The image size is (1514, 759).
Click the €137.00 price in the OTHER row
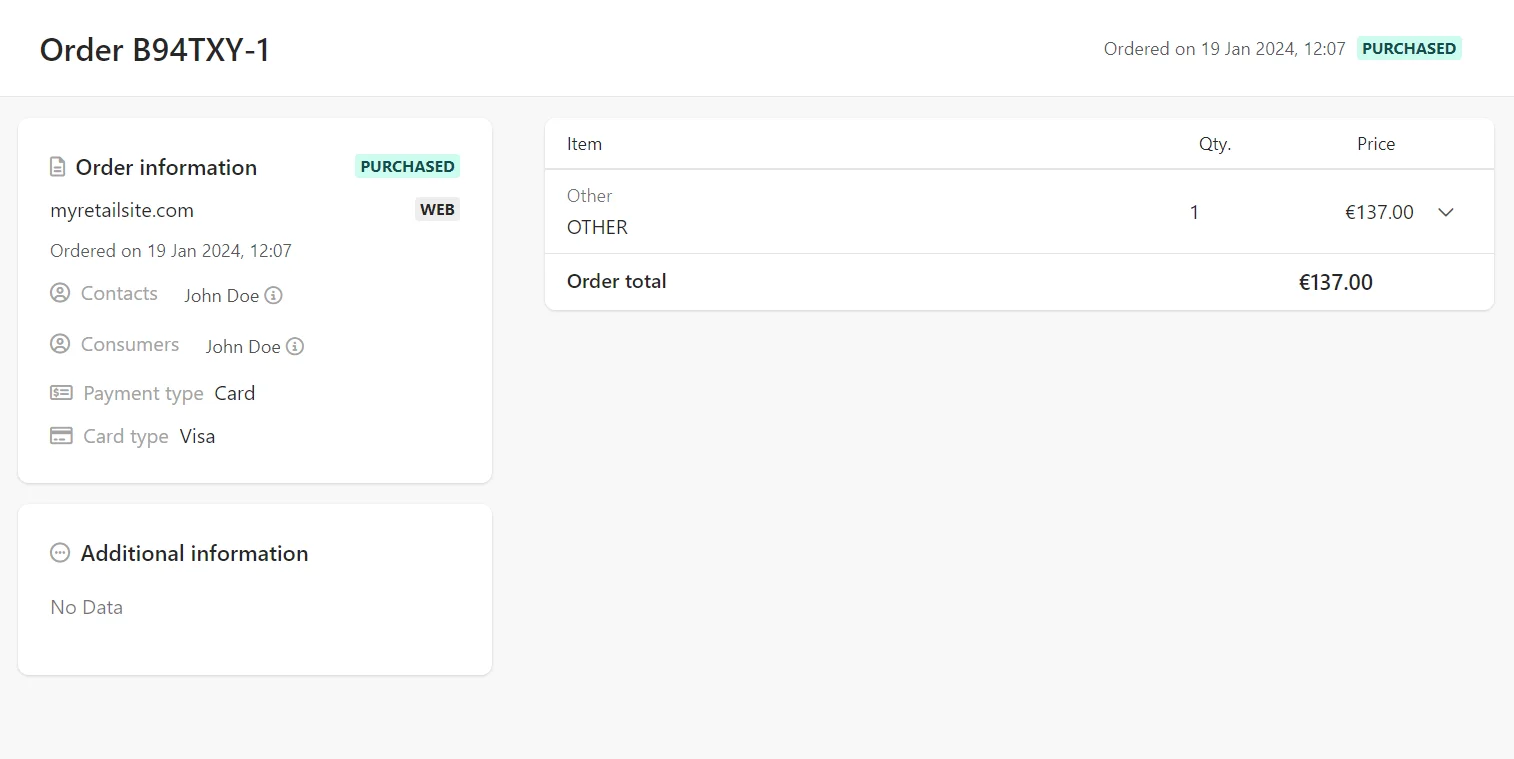click(x=1379, y=212)
